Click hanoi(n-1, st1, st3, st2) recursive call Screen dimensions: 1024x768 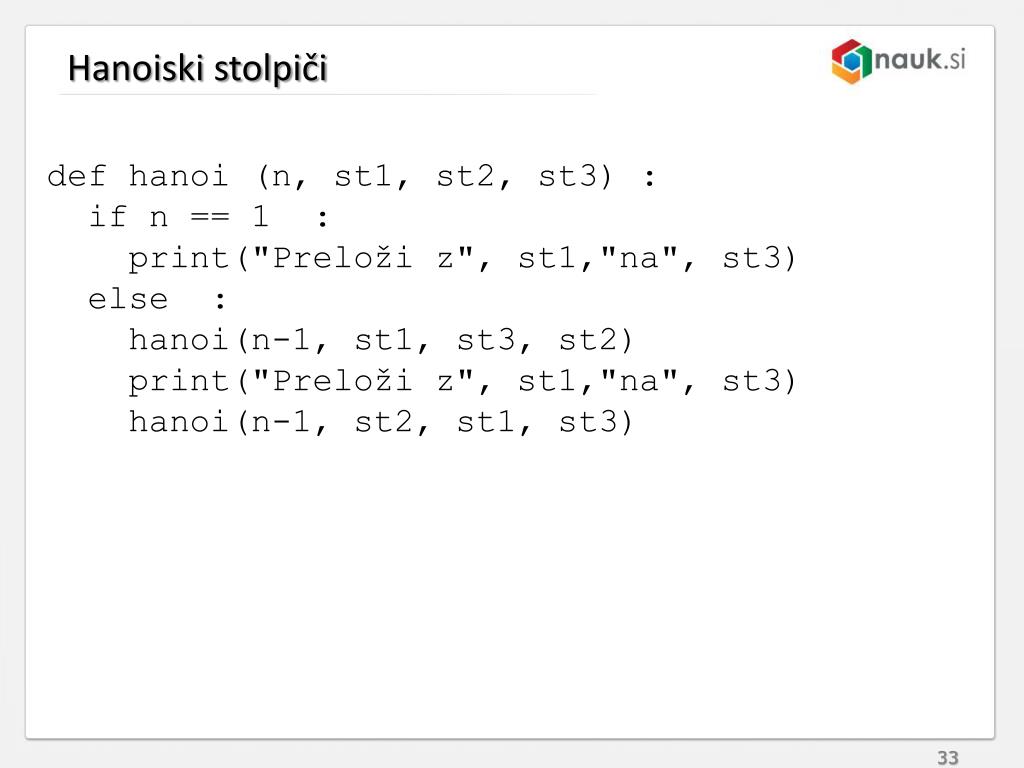[x=381, y=341]
